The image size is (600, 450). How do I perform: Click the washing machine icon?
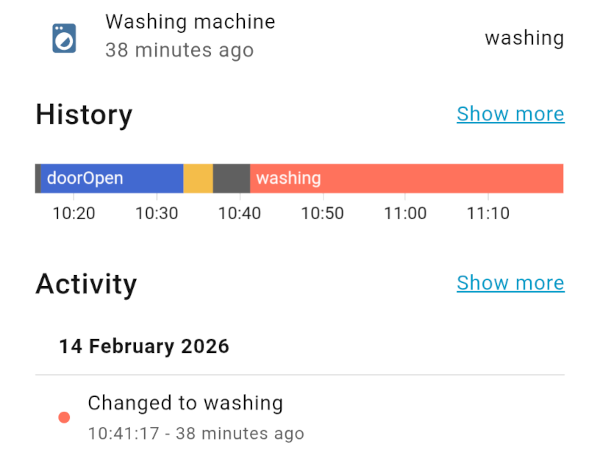64,38
